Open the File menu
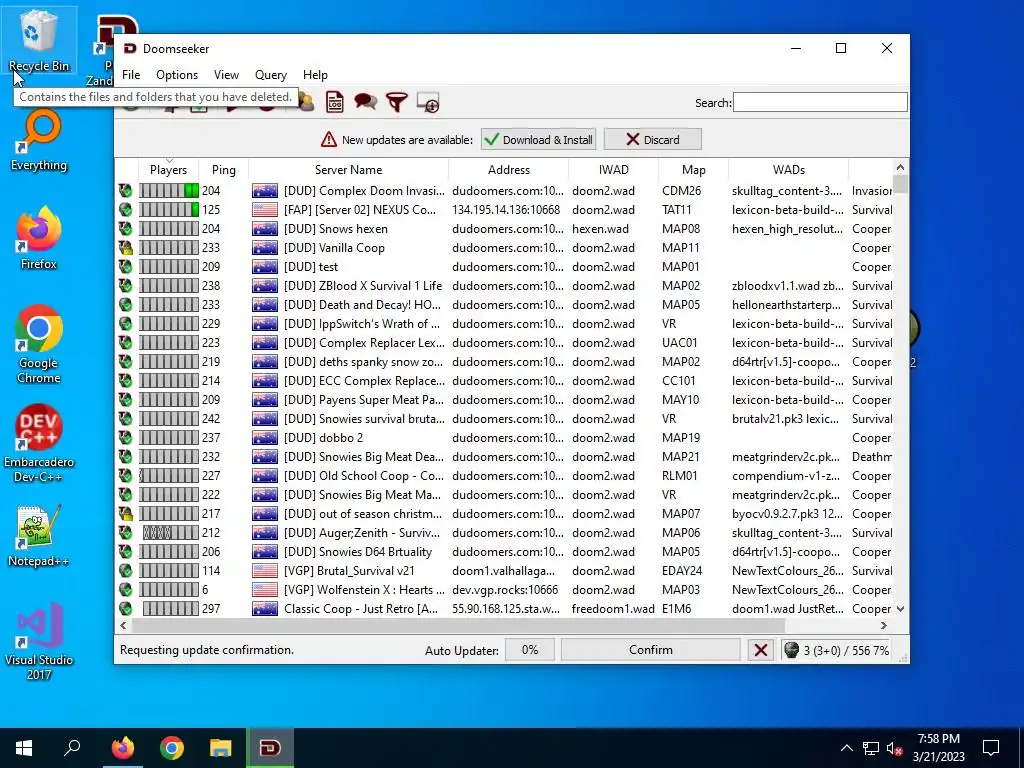This screenshot has height=768, width=1024. pyautogui.click(x=131, y=75)
